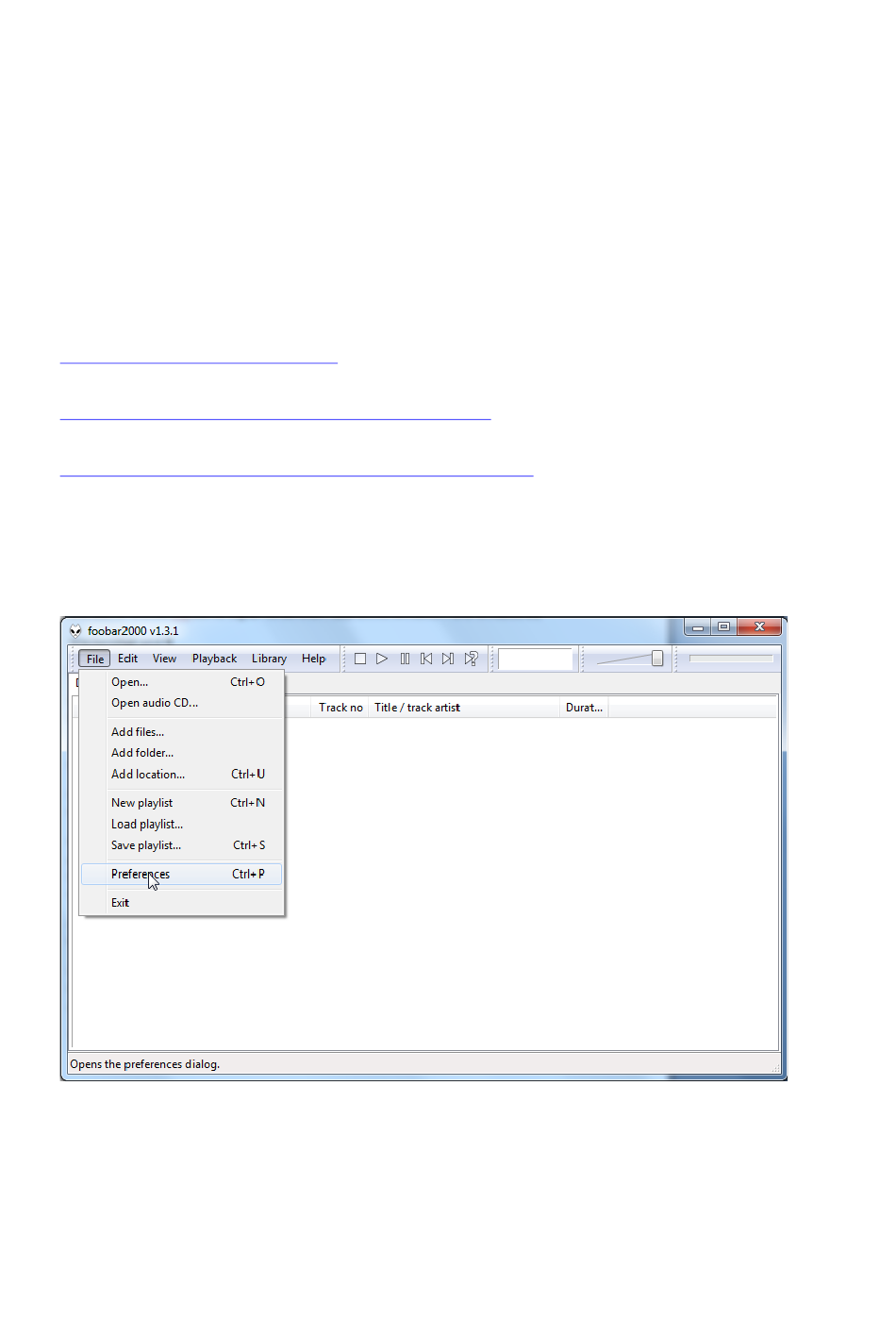Click the "foobar2000 v1.3.1" title text

133,631
